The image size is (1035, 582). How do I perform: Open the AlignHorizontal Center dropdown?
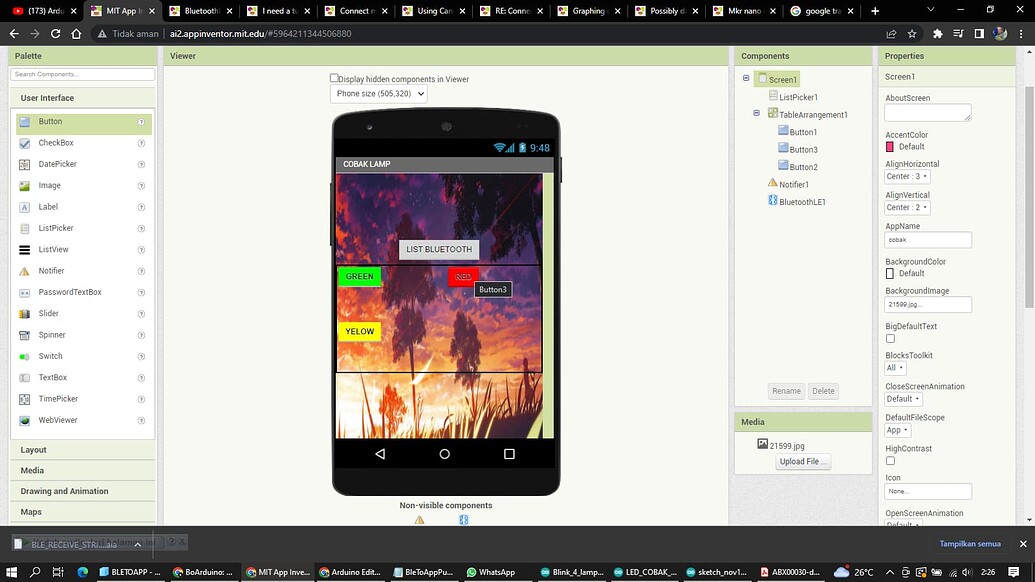tap(907, 176)
